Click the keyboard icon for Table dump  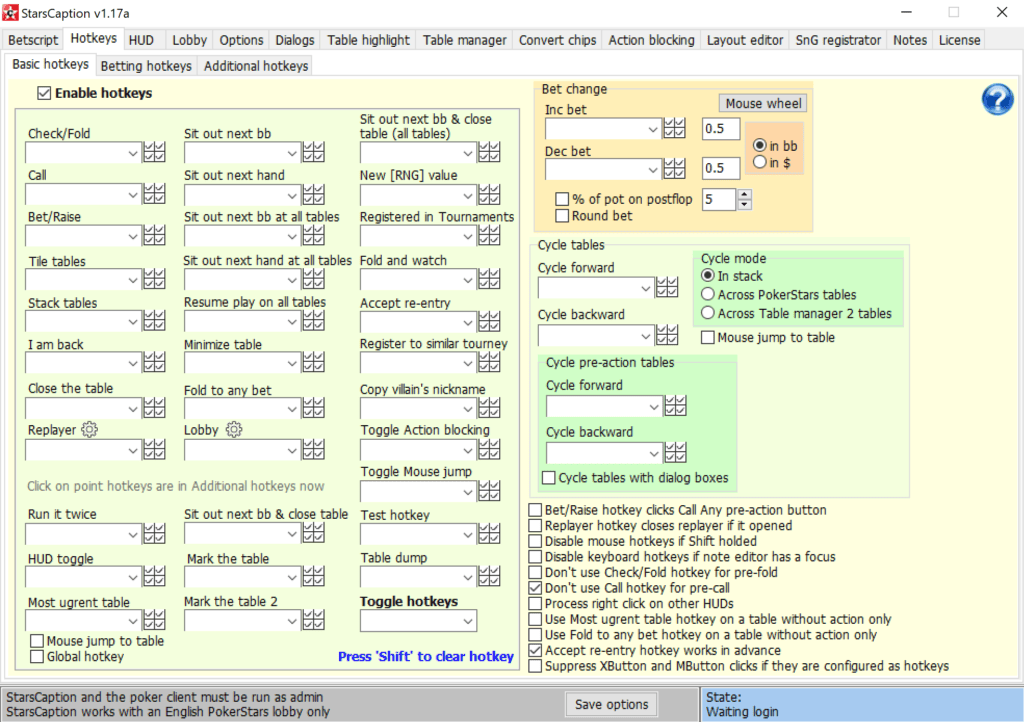pos(489,576)
